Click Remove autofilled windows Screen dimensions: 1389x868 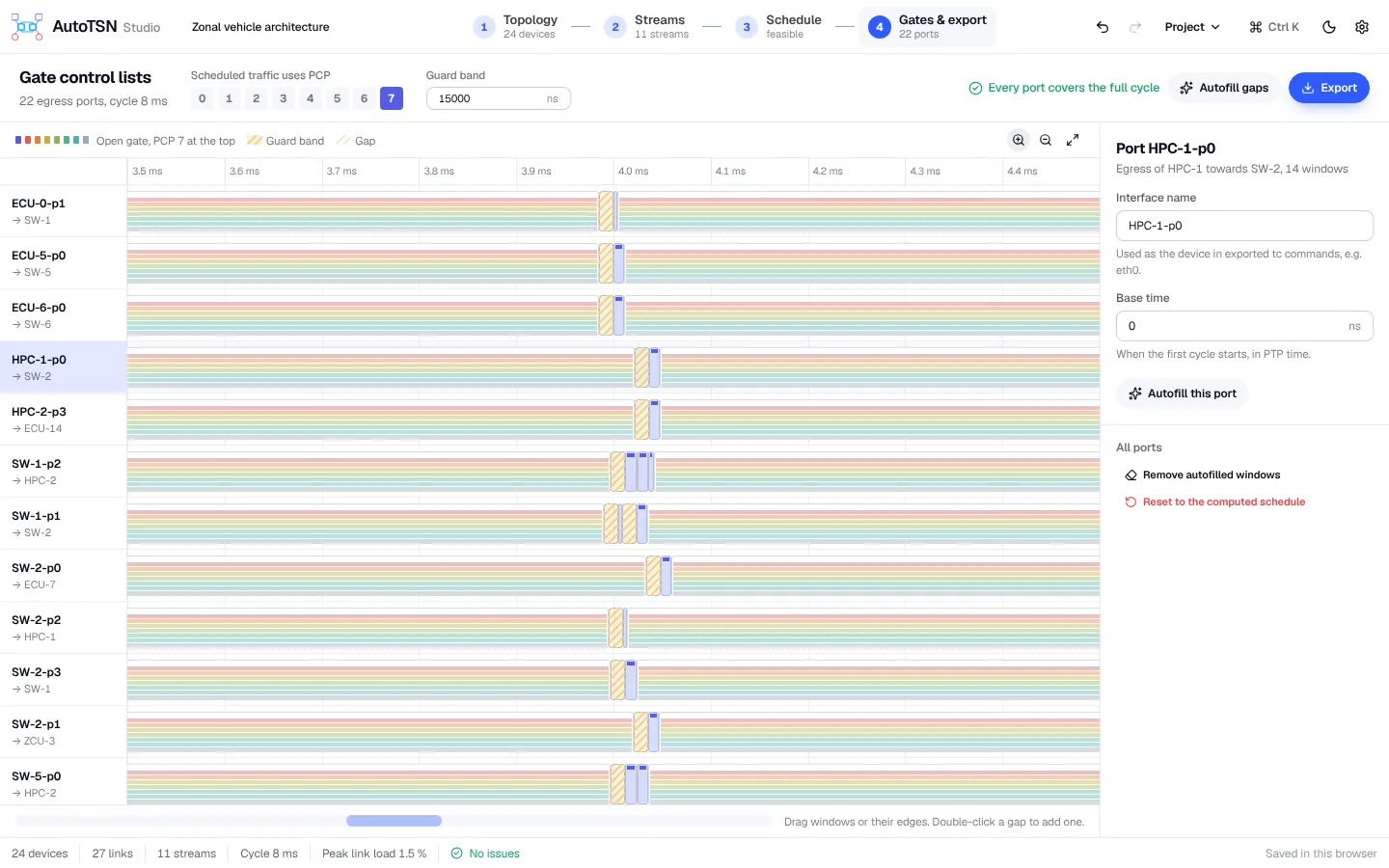pyautogui.click(x=1203, y=475)
